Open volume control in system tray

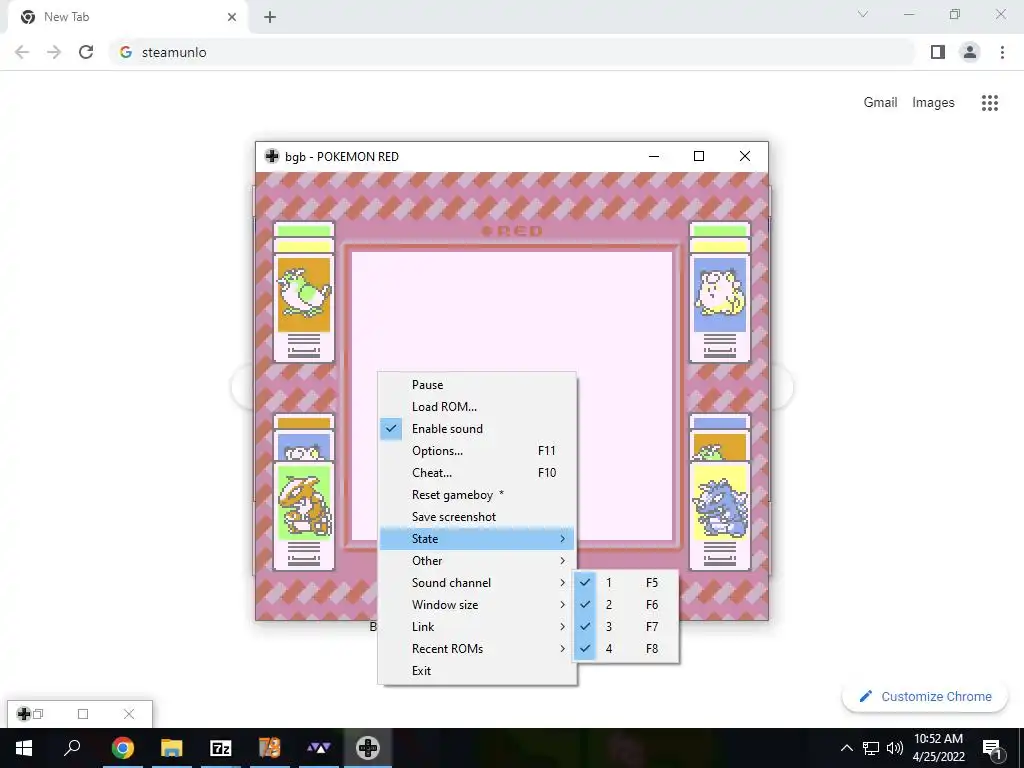(895, 748)
